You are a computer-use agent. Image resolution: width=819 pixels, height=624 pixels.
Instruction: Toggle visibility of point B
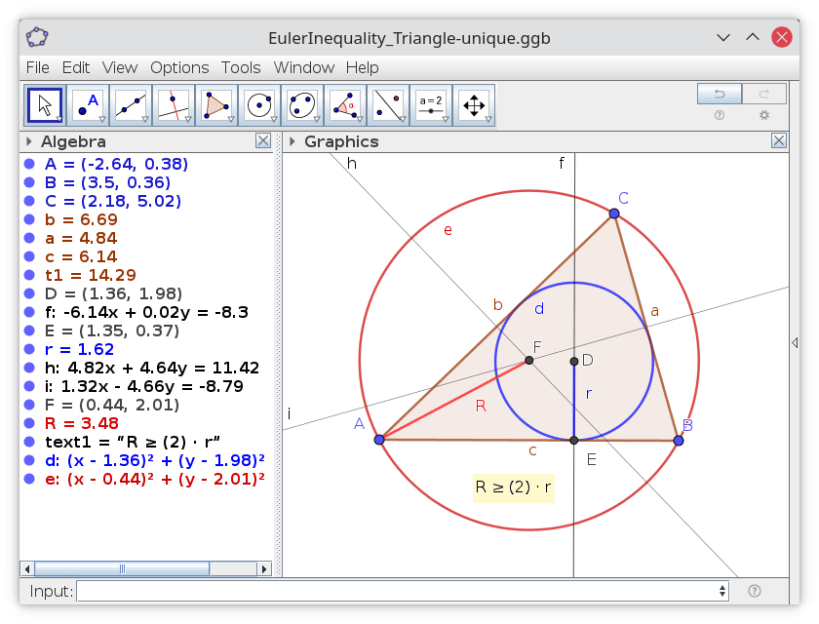[29, 182]
